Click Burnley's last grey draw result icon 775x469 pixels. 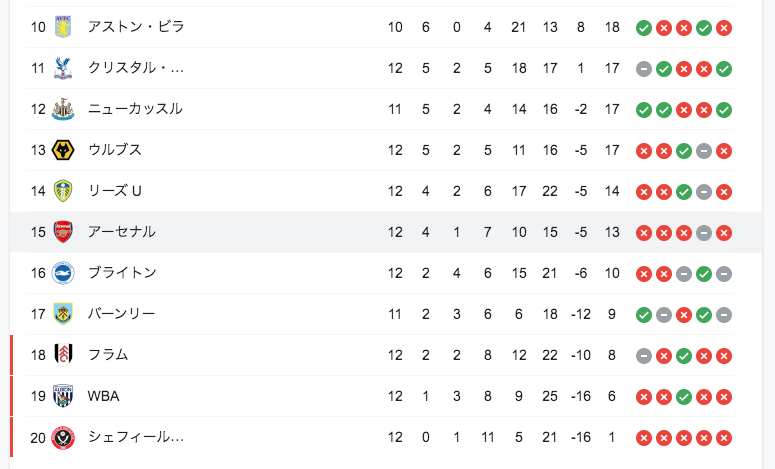point(724,315)
